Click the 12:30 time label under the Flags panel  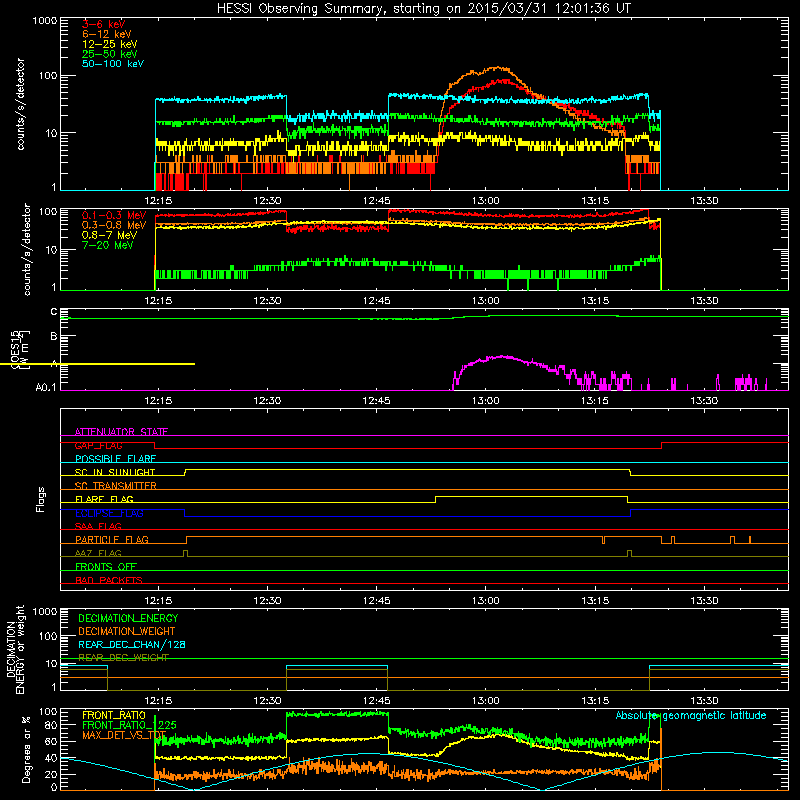[x=267, y=601]
